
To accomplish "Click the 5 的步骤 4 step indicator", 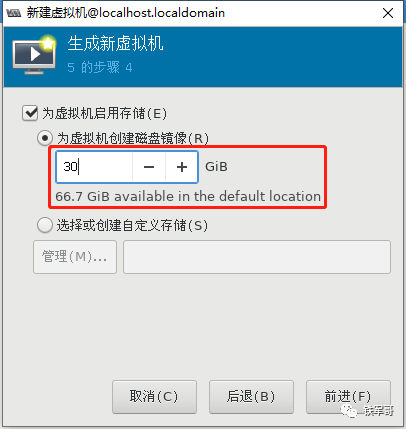I will pyautogui.click(x=100, y=68).
